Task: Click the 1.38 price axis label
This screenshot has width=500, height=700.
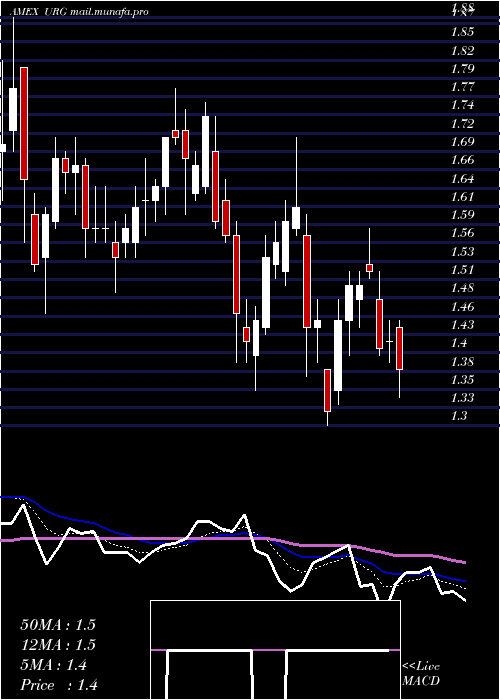Action: (x=462, y=361)
